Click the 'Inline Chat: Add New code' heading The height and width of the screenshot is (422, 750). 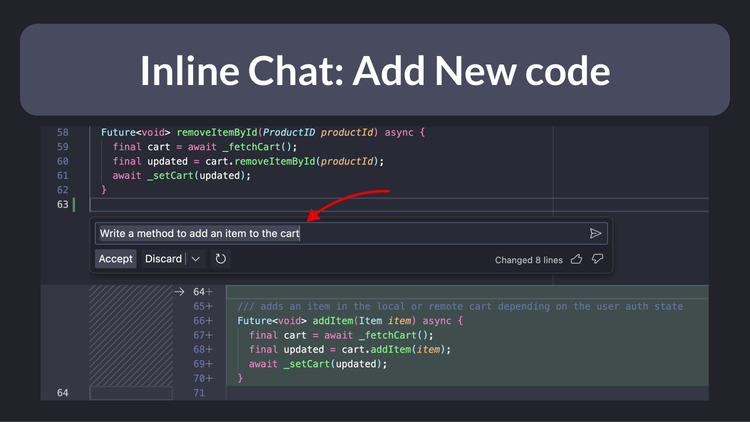(x=375, y=71)
